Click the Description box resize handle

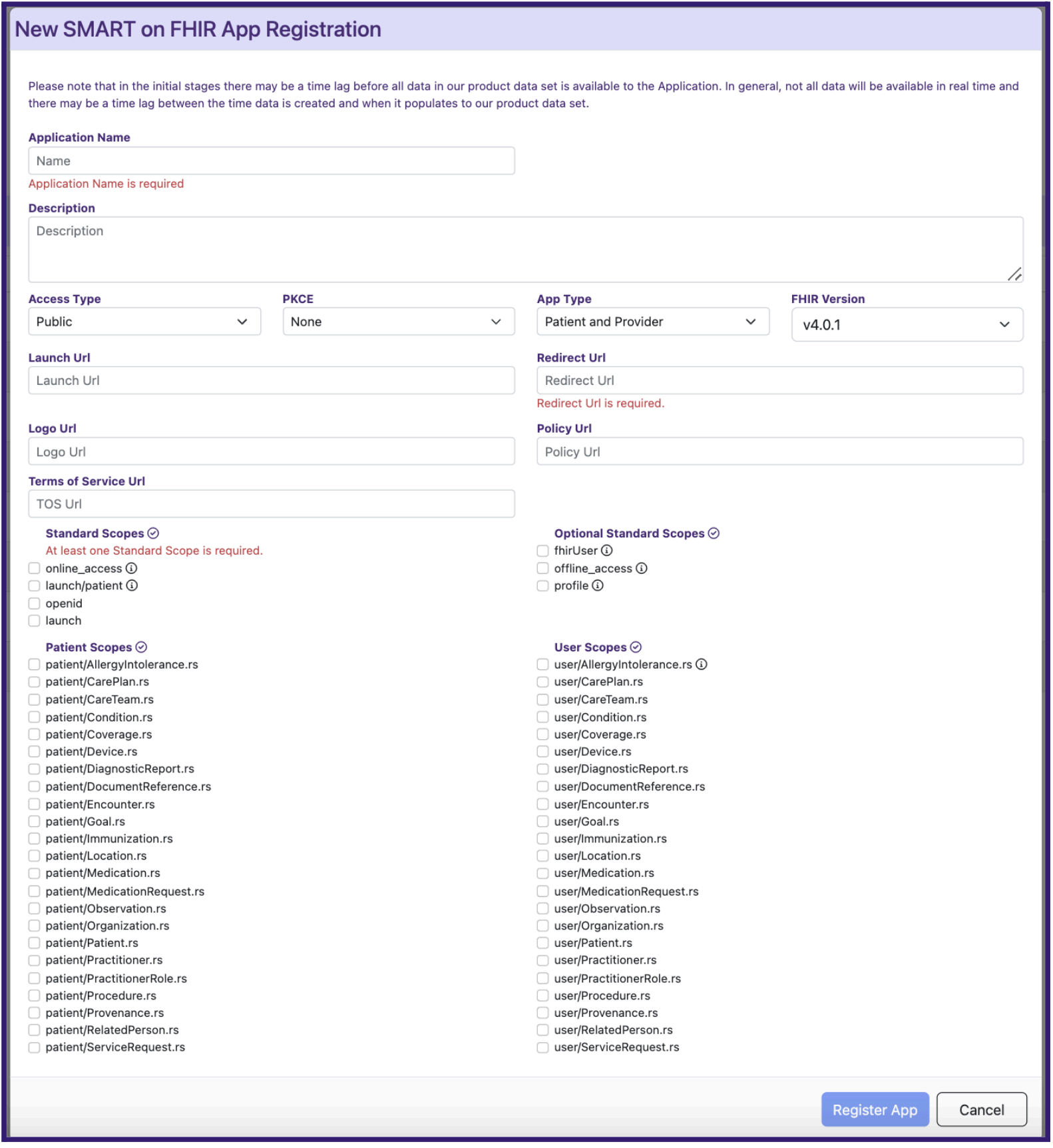1014,274
